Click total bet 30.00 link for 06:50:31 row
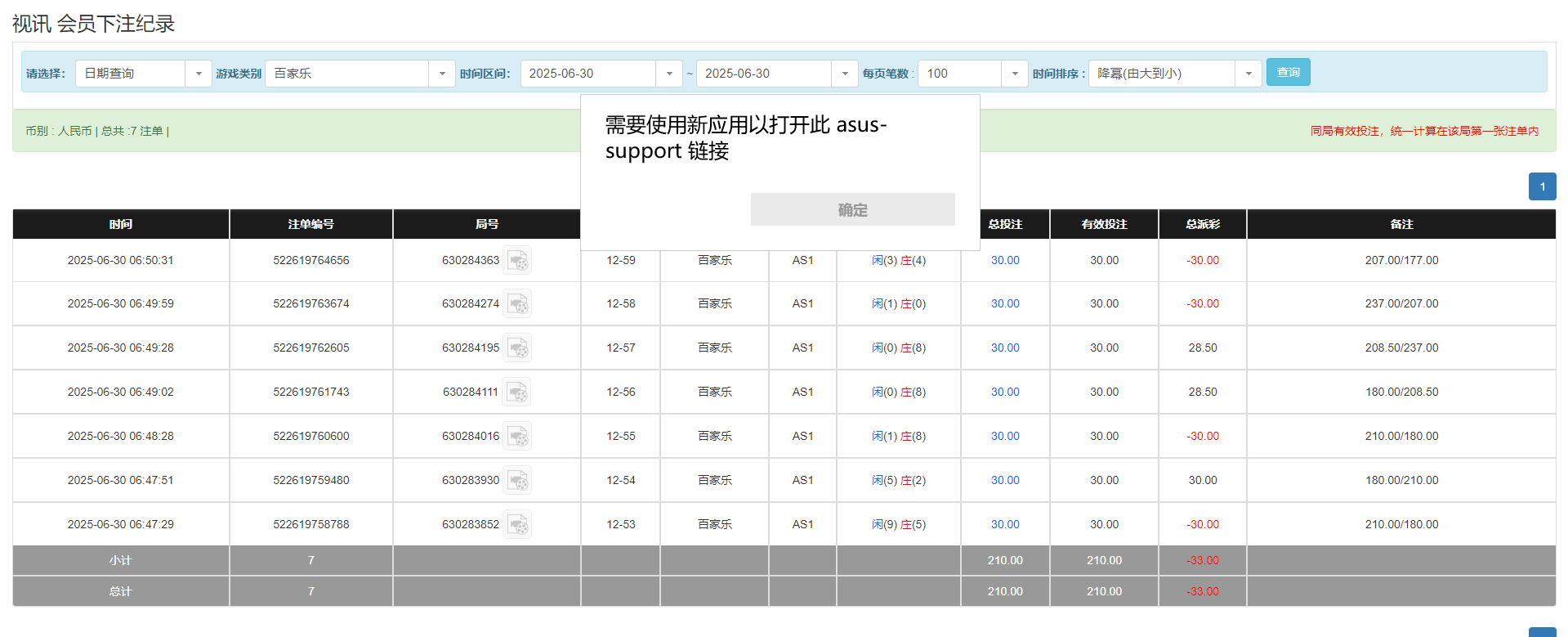The width and height of the screenshot is (1568, 637). 1005,261
